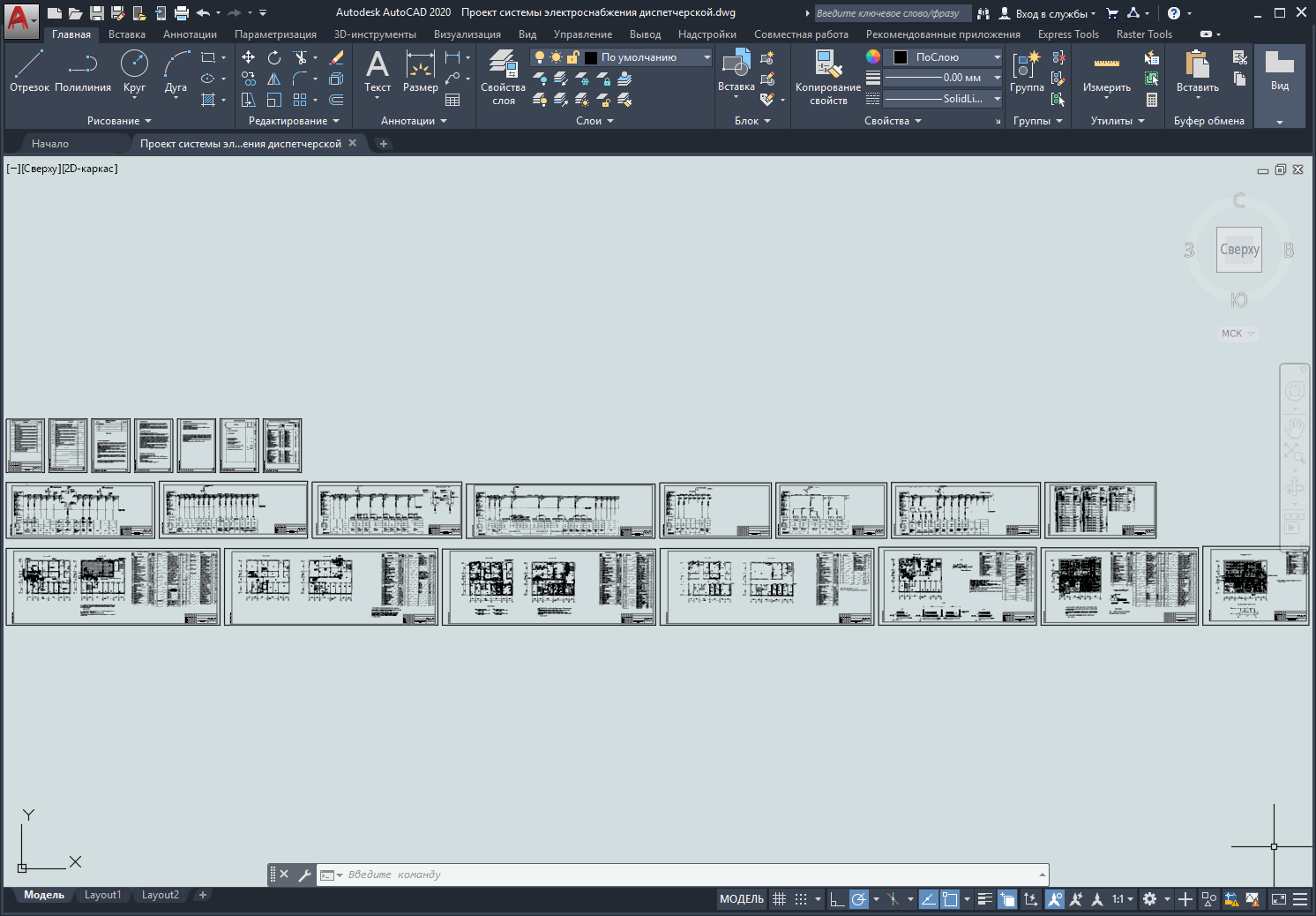1316x916 pixels.
Task: Choose the Copy objects tool
Action: click(249, 79)
